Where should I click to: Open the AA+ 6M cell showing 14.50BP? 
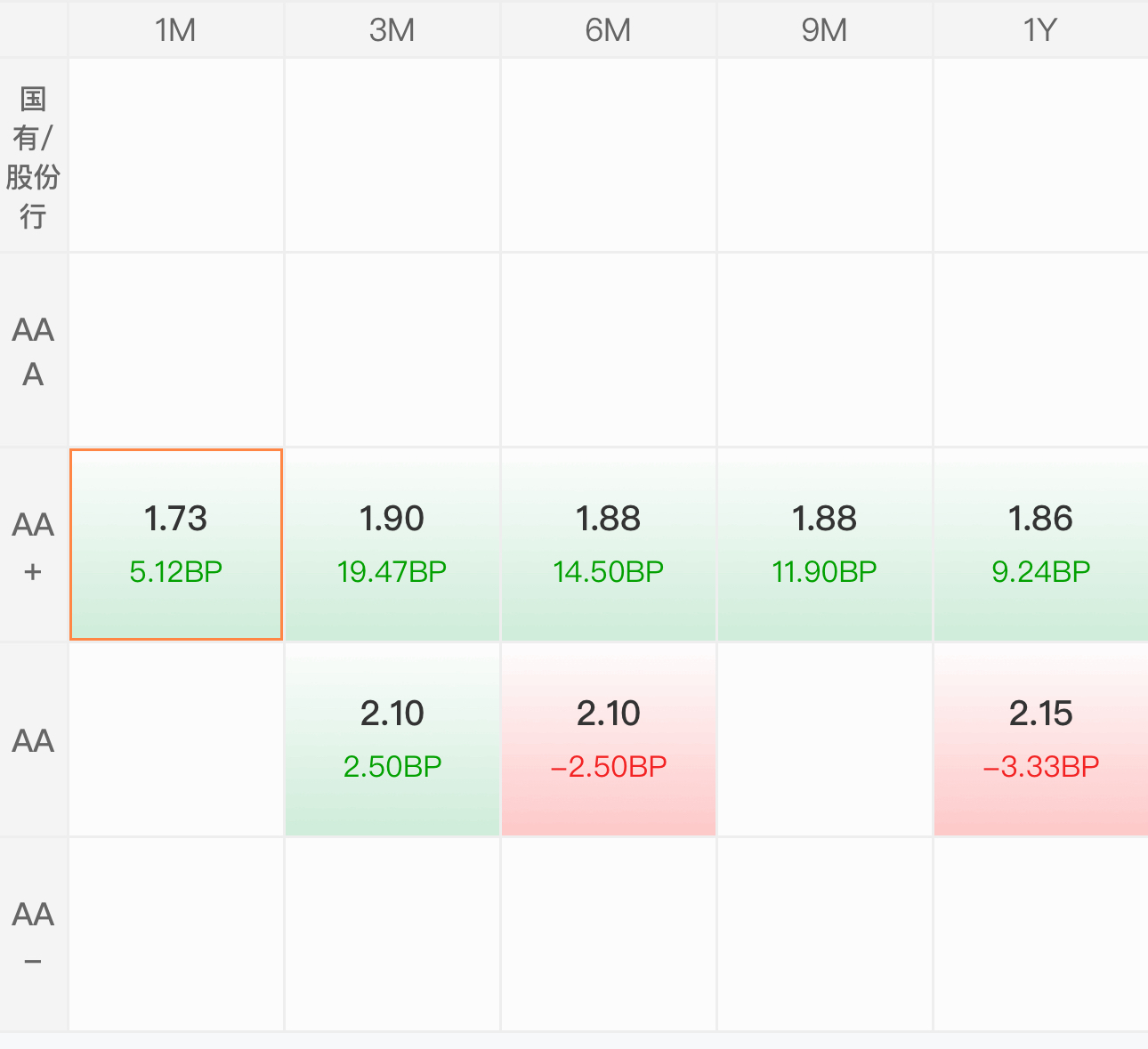pyautogui.click(x=608, y=544)
